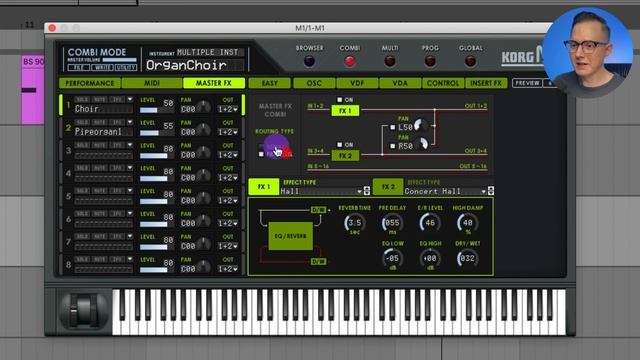Click the UTILITY button under Combi Mode
This screenshot has width=640, height=360.
coord(126,67)
